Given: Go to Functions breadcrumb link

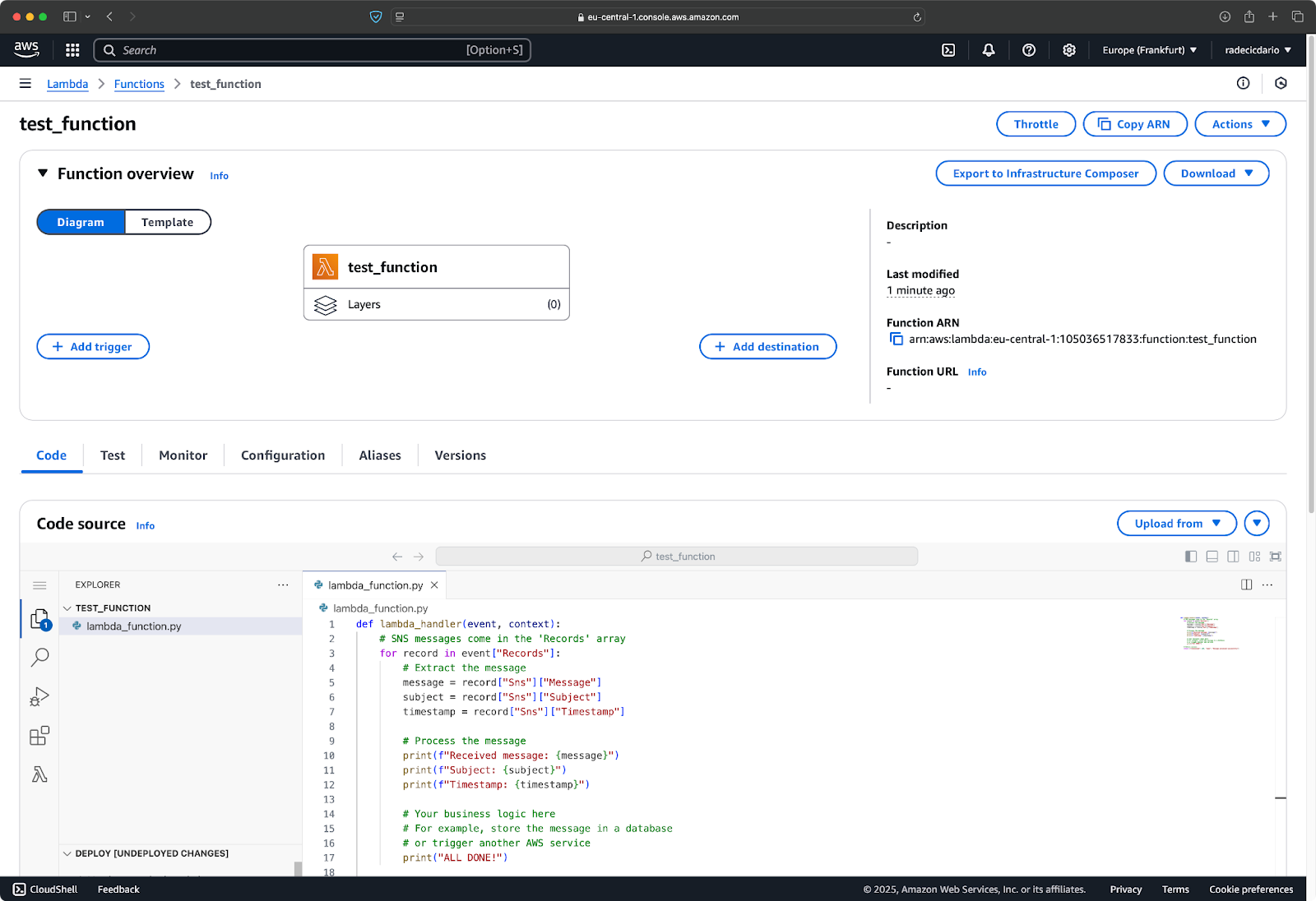Looking at the screenshot, I should (139, 84).
